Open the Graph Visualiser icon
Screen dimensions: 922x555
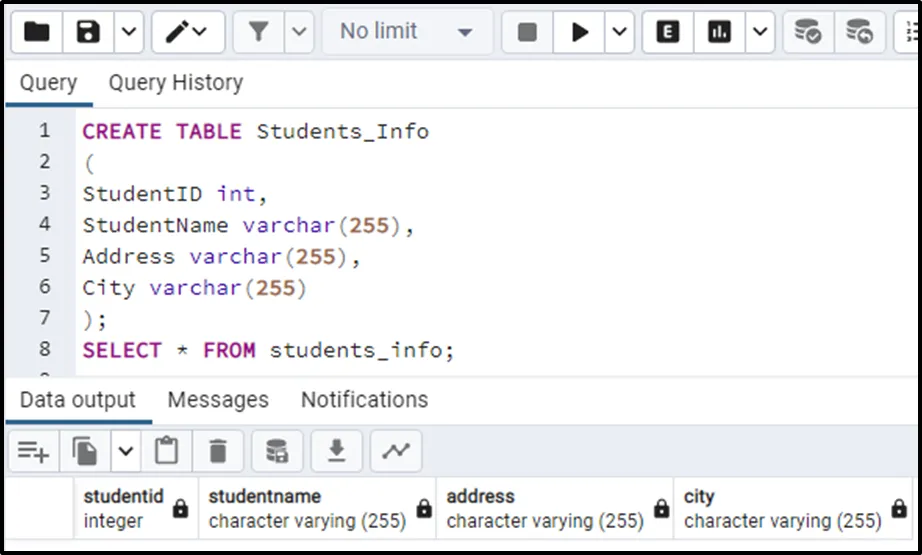point(396,452)
